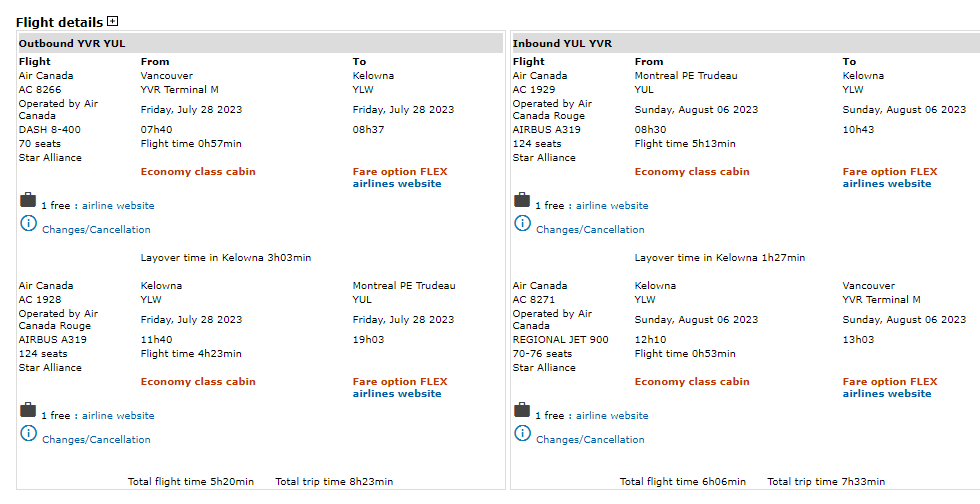Viewport: 980px width, 504px height.
Task: Click baggage icon for outbound AC 1928
Action: coord(28,411)
